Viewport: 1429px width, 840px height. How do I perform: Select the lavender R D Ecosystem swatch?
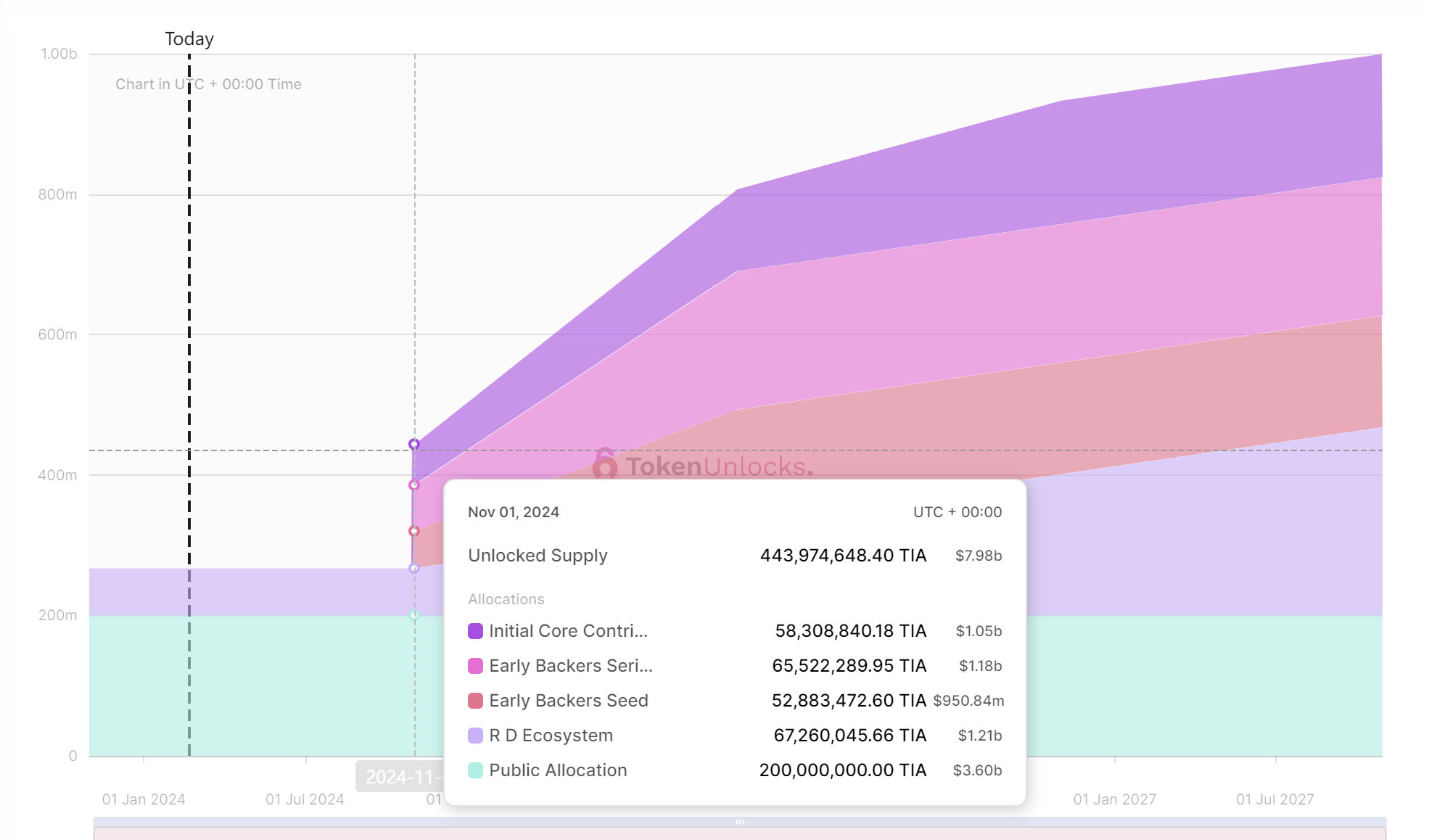tap(475, 735)
